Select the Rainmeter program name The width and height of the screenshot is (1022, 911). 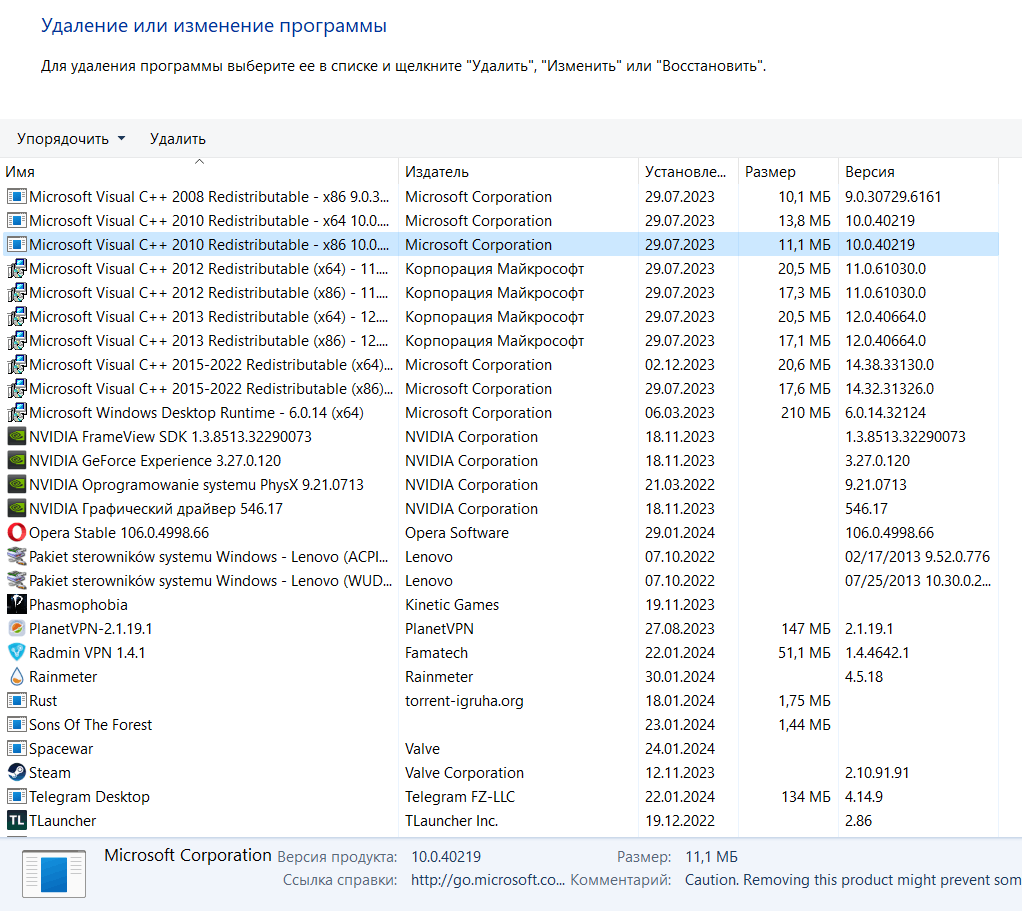coord(63,677)
